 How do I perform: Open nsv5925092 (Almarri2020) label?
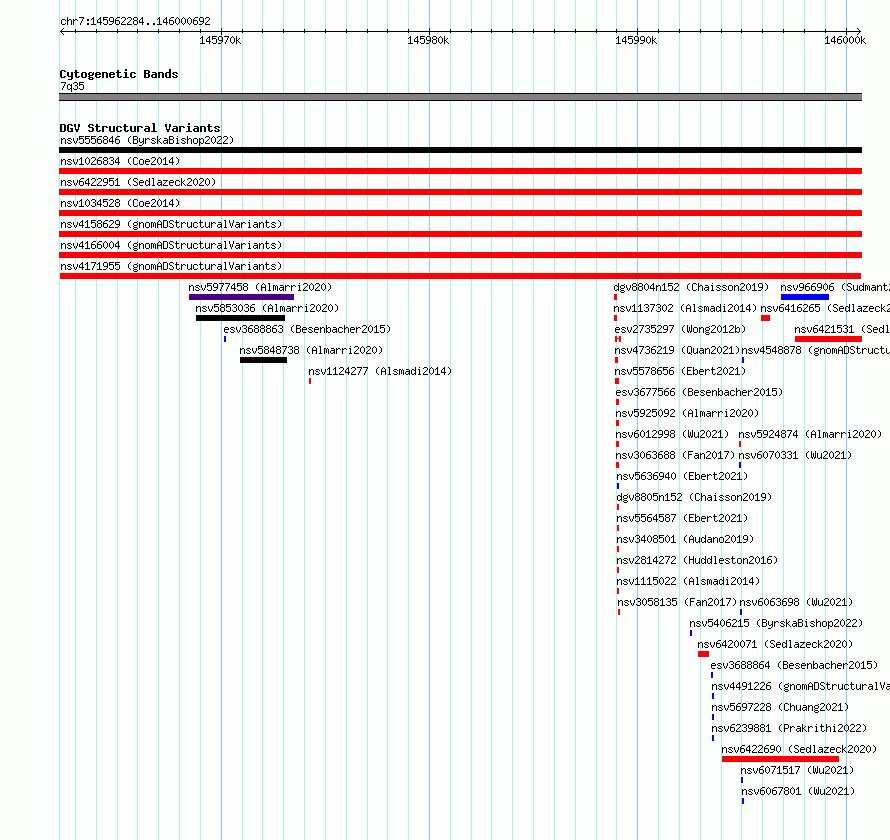pyautogui.click(x=687, y=413)
